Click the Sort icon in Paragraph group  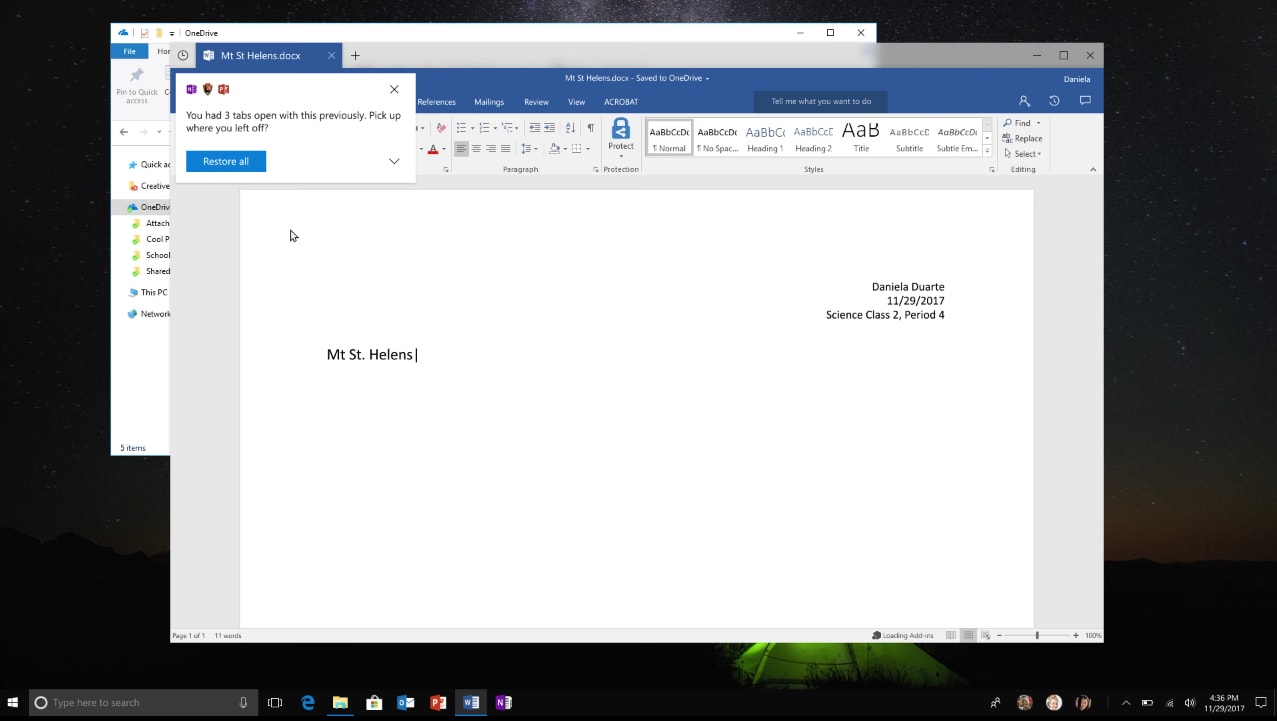[571, 128]
